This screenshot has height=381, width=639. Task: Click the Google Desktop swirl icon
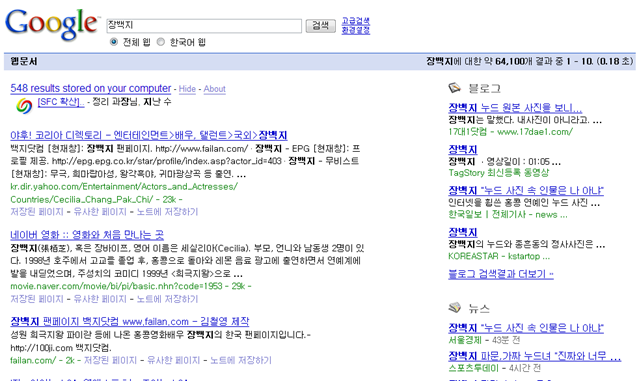pos(24,106)
